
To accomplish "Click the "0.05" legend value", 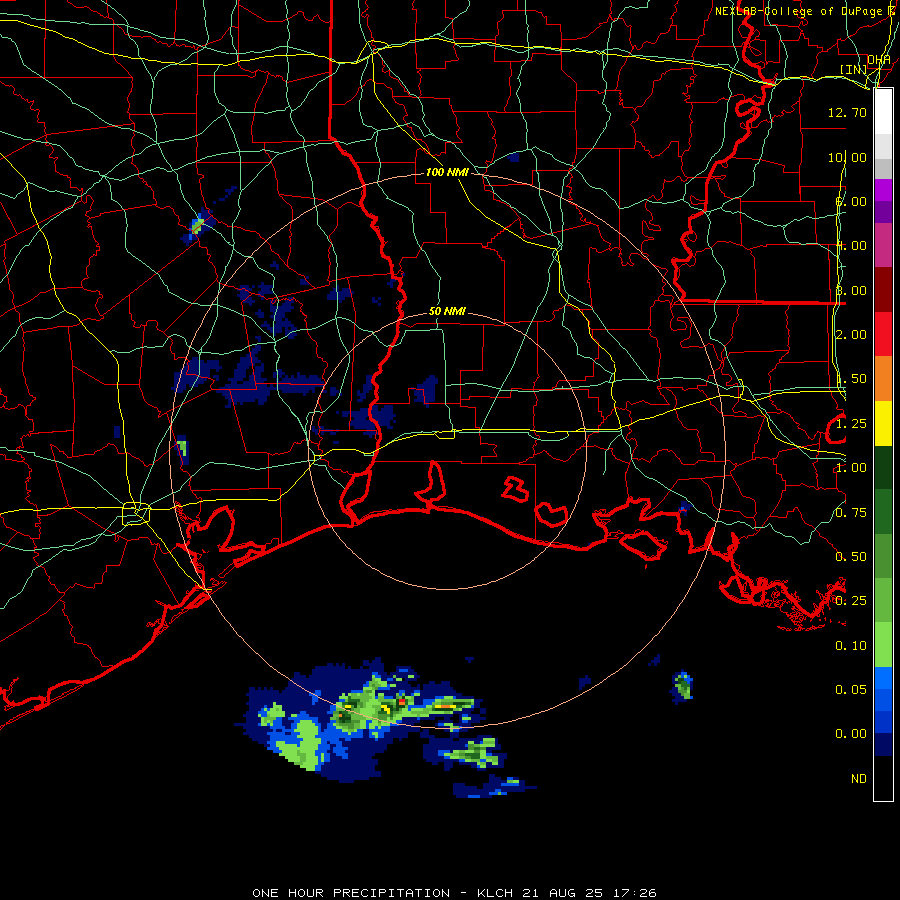I will pyautogui.click(x=851, y=690).
